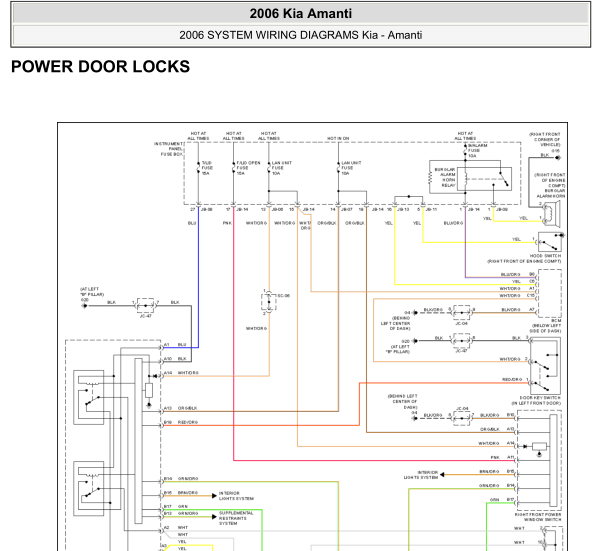Viewport: 601px width, 551px height.
Task: Click the hood switch symbol box
Action: click(550, 242)
